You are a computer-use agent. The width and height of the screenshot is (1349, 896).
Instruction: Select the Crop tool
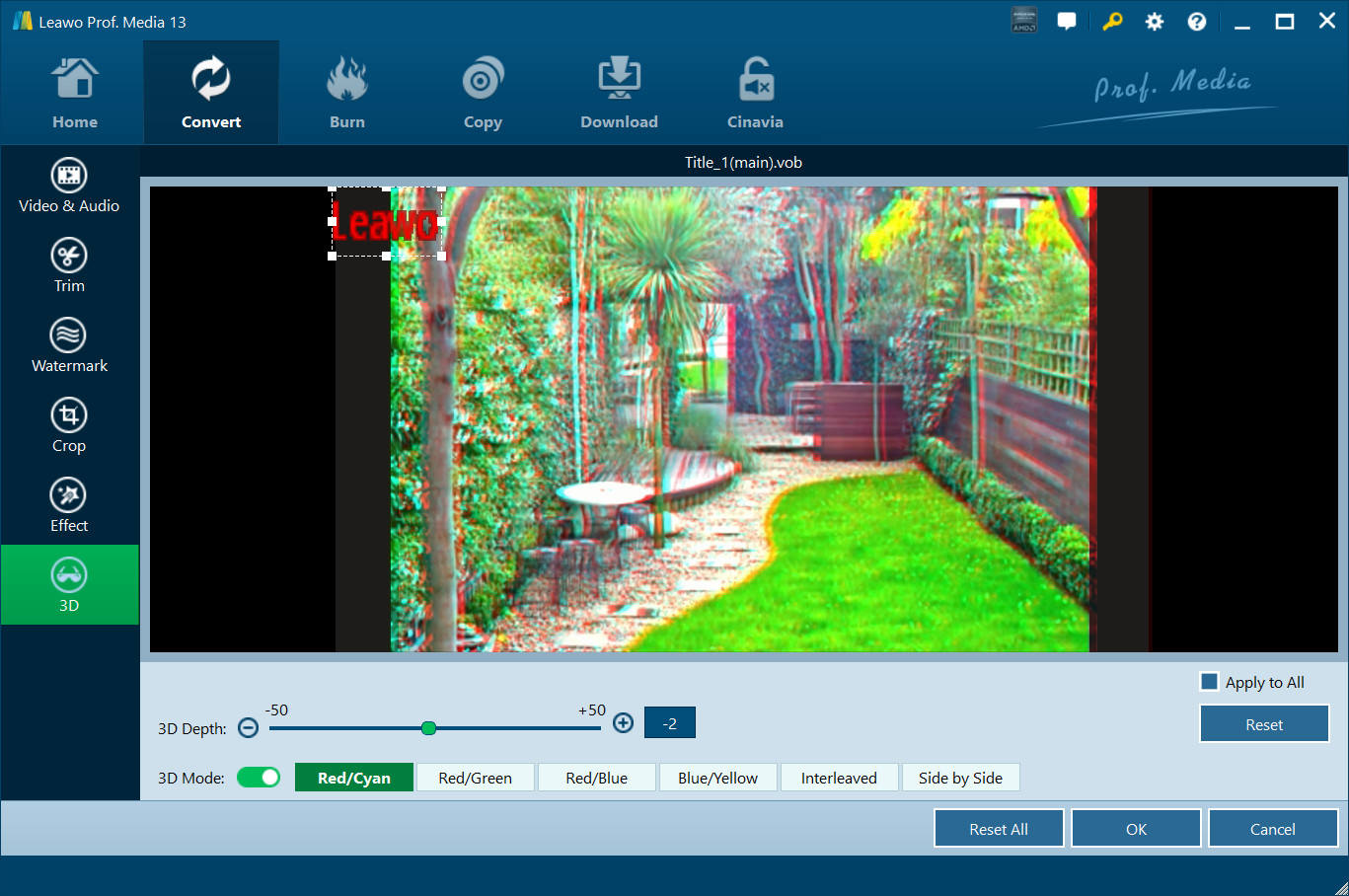(x=69, y=426)
